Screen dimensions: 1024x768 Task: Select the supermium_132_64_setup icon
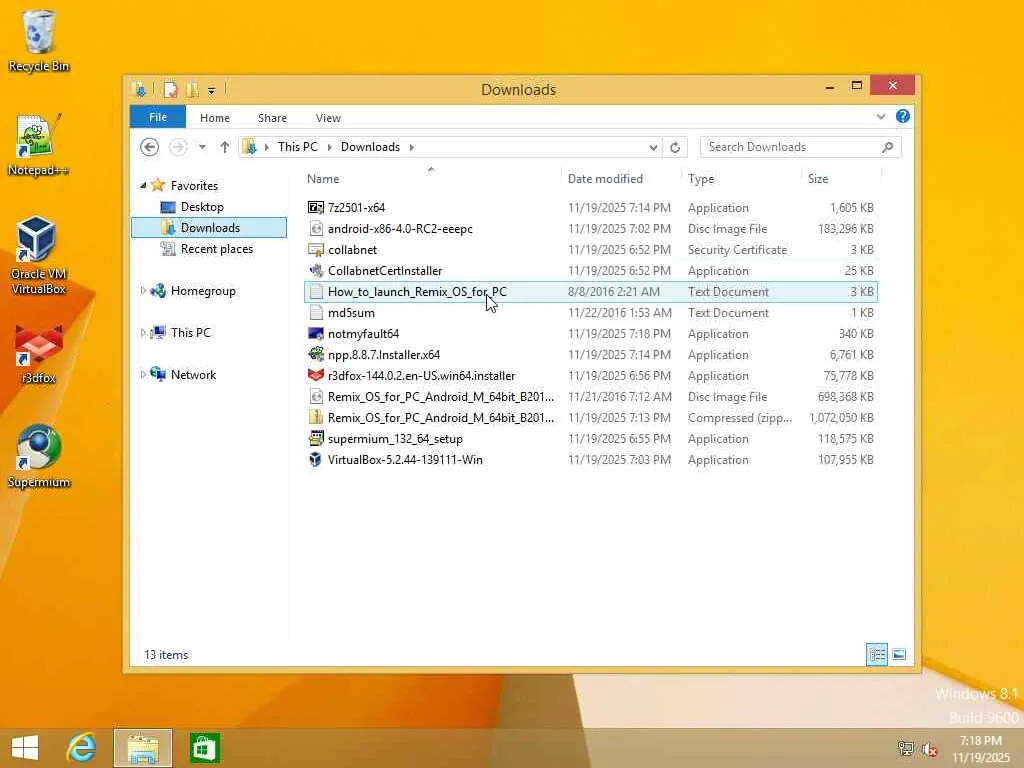tap(315, 439)
